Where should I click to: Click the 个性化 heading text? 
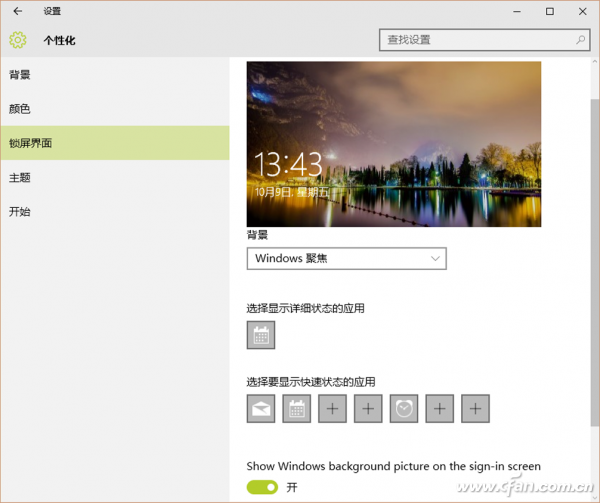pyautogui.click(x=59, y=40)
